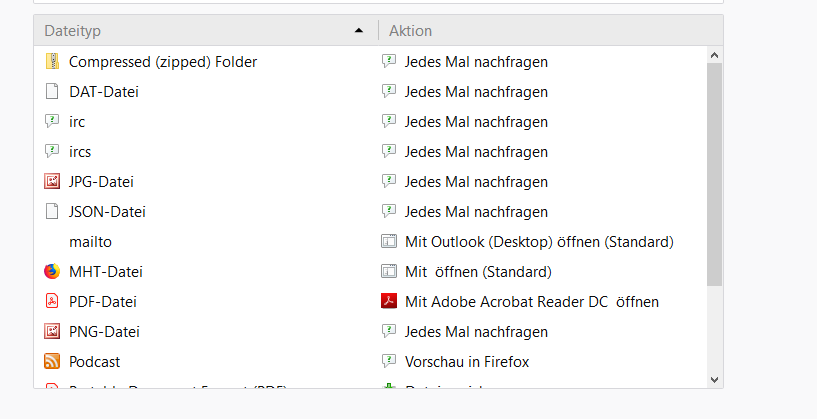Open the action dropdown for mailto
This screenshot has height=419, width=817.
pyautogui.click(x=539, y=242)
